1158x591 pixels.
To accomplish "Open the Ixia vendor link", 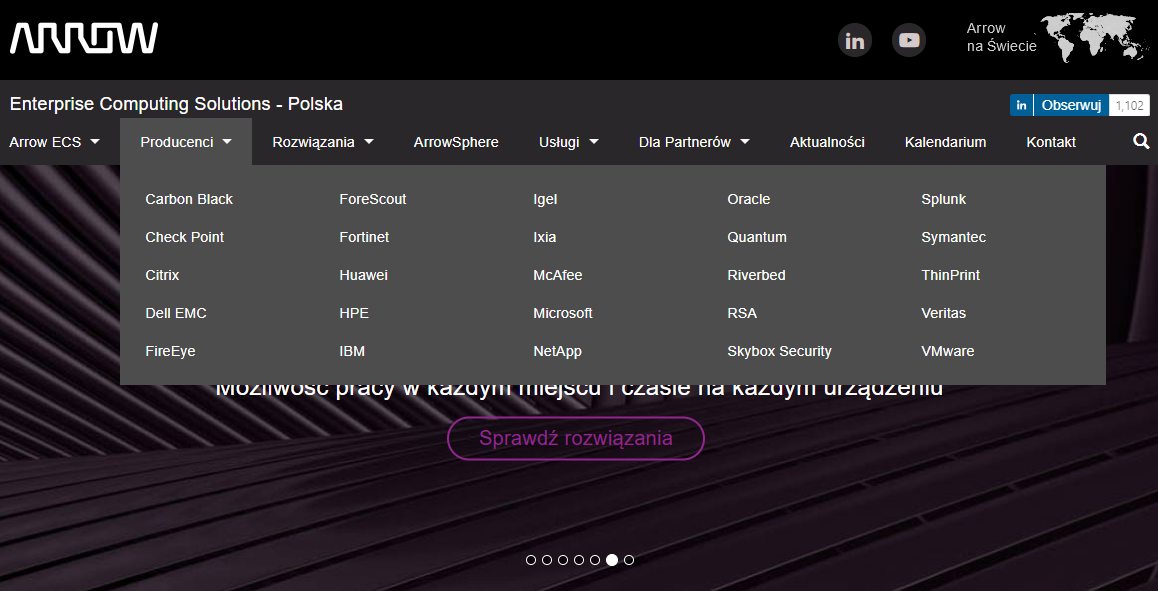I will click(544, 237).
